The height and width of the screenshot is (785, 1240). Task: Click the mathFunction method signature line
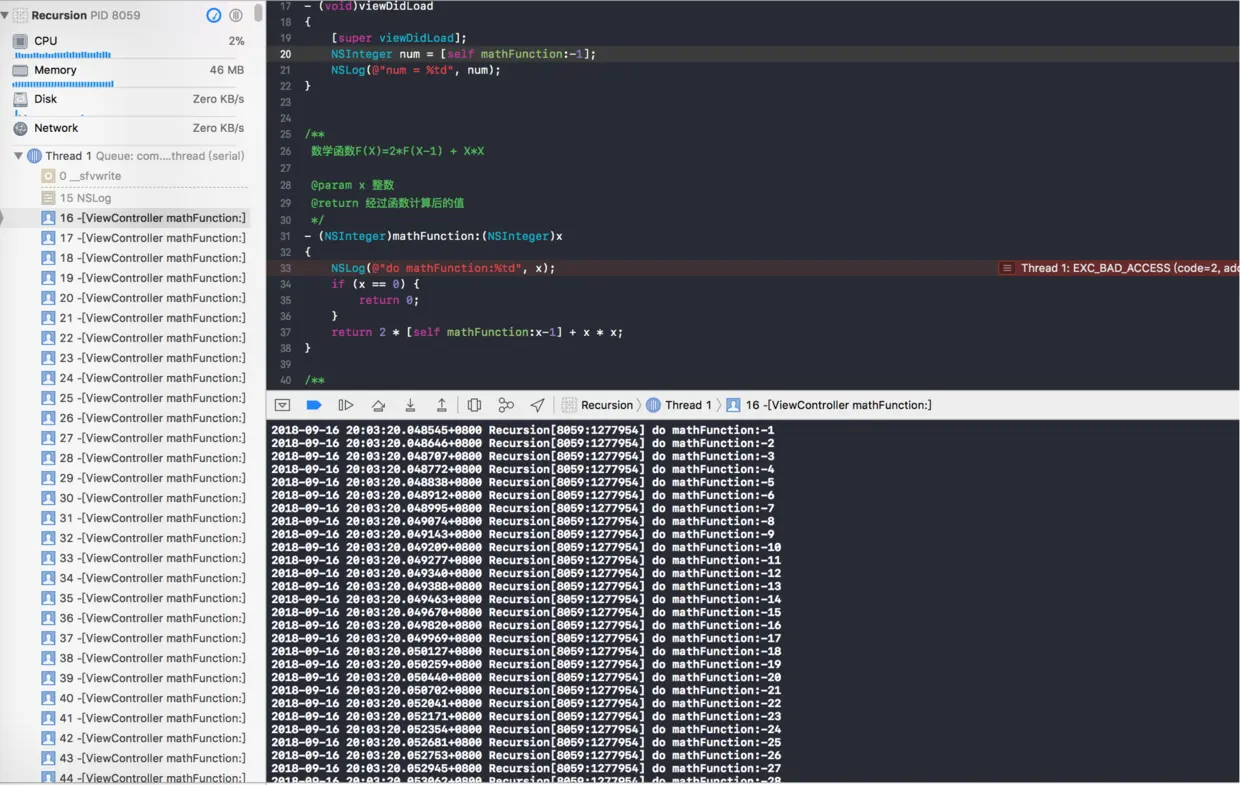433,236
